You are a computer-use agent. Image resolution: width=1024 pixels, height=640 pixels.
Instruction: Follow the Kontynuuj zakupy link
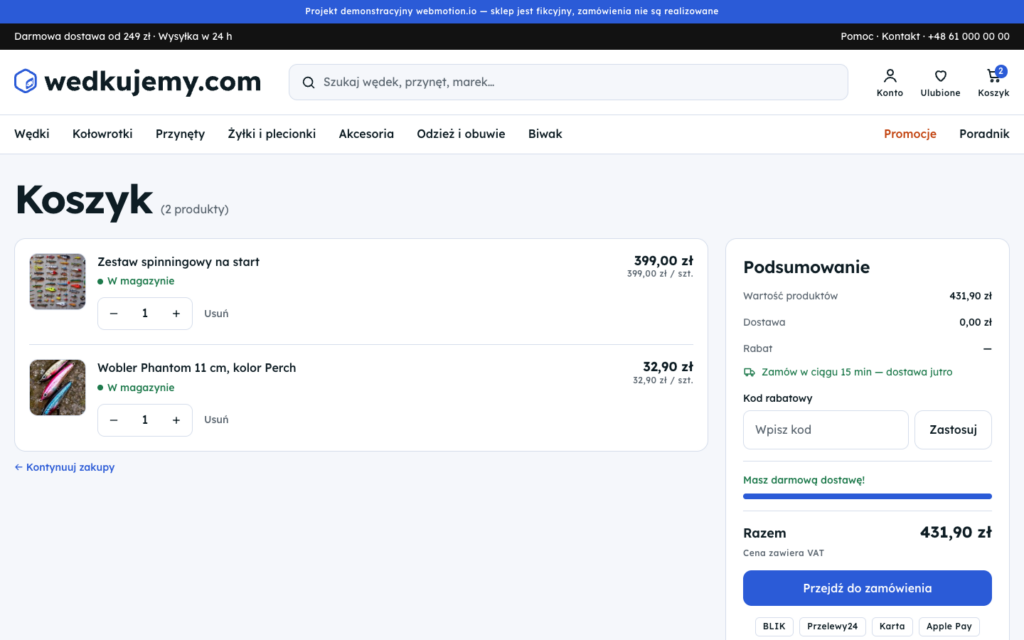coord(64,467)
